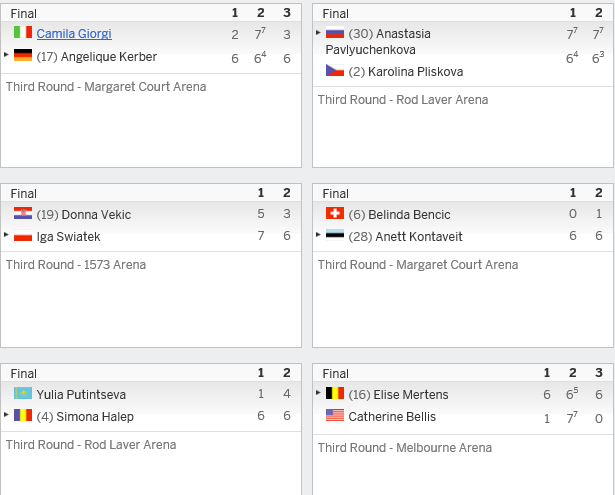Click winner arrow beside Angelique Kerber's row
Screen dimensions: 615x495
6,55
